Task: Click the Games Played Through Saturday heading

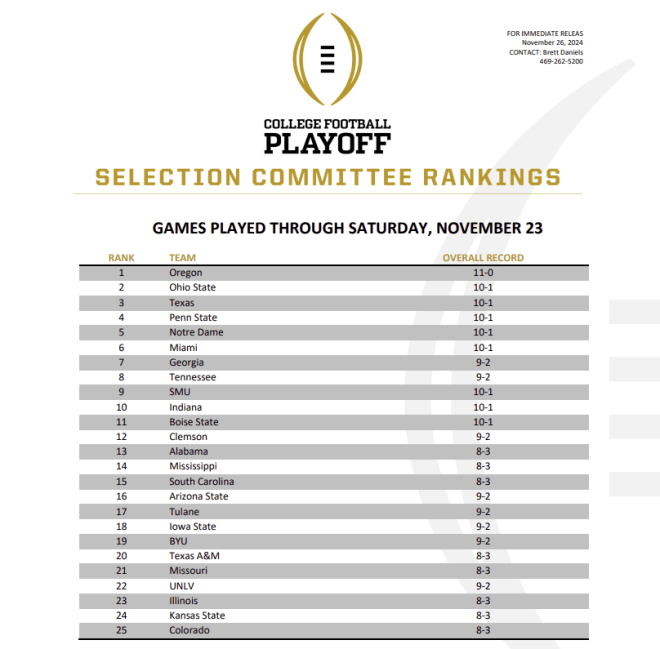Action: (x=347, y=228)
